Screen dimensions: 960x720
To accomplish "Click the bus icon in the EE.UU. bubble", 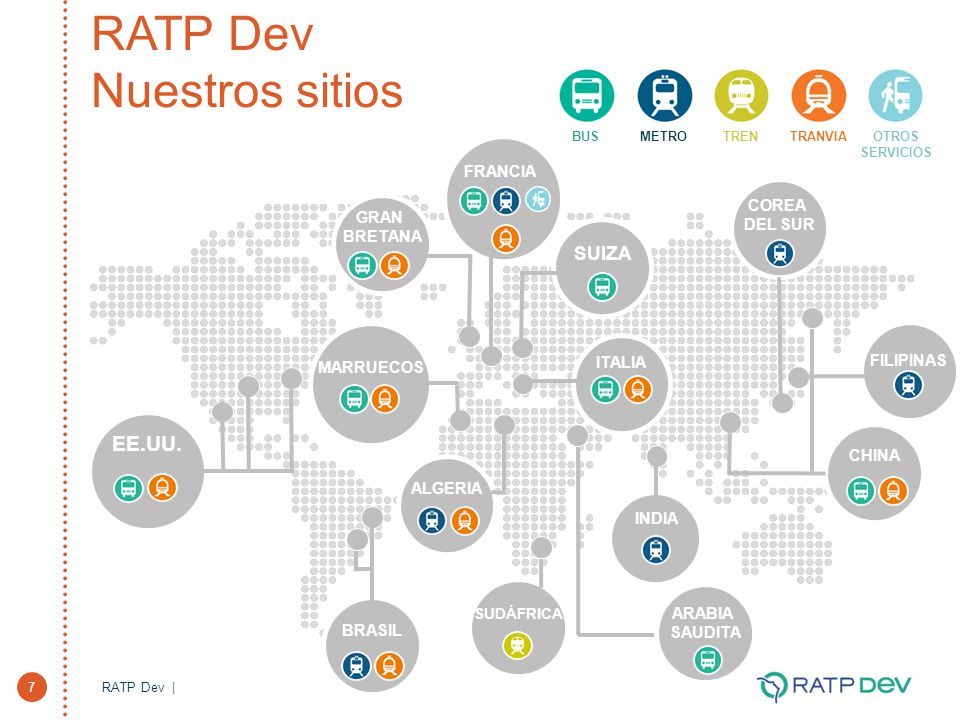I will point(129,488).
